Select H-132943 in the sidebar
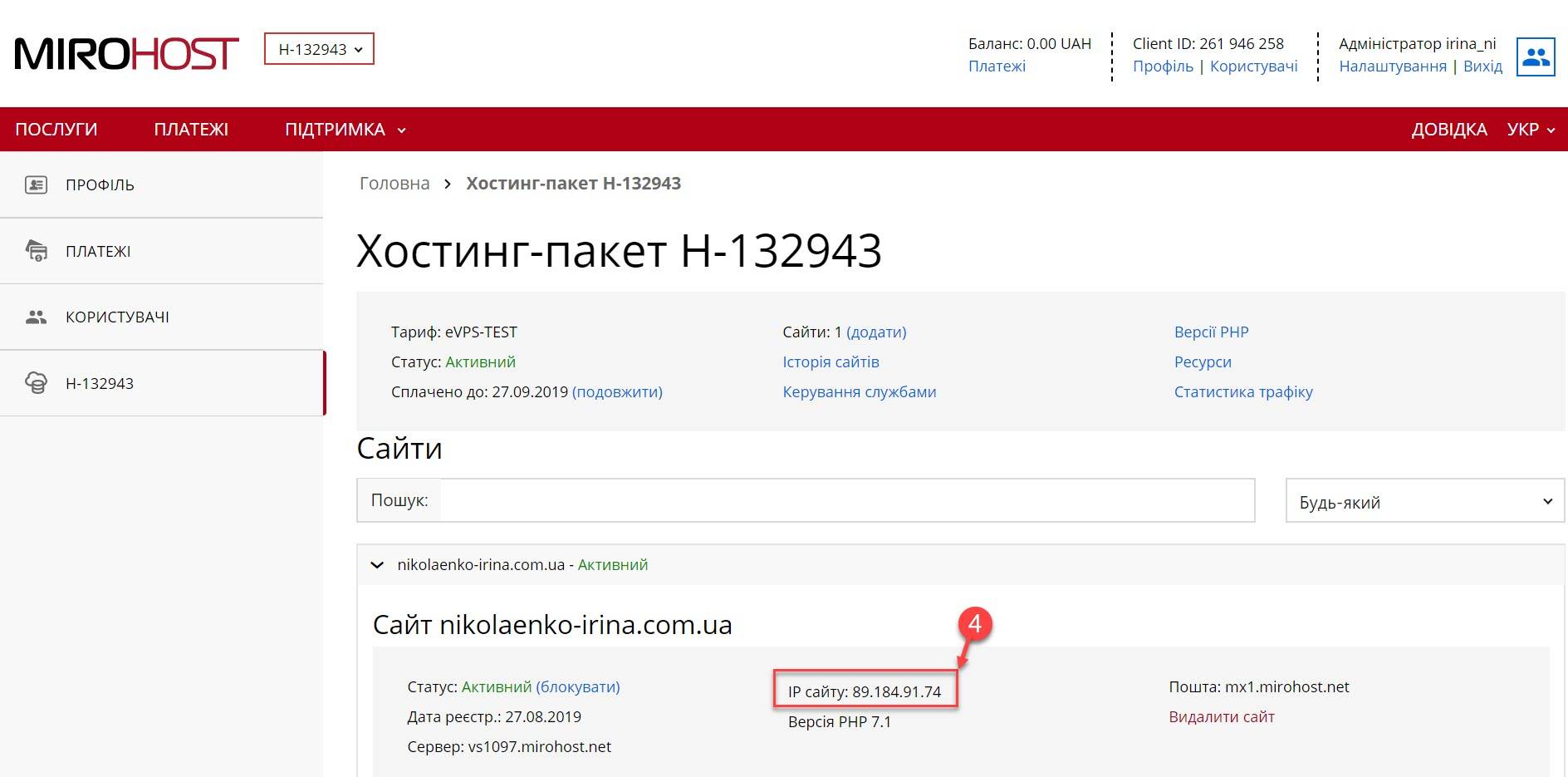 [100, 384]
